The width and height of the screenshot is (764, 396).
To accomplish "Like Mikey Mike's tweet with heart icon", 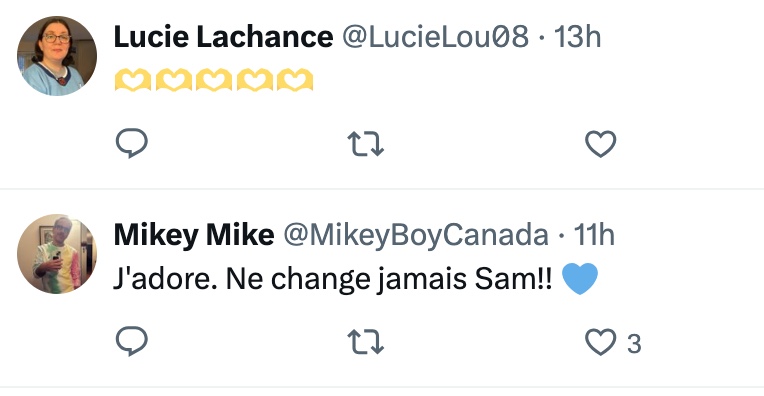I will [x=600, y=342].
